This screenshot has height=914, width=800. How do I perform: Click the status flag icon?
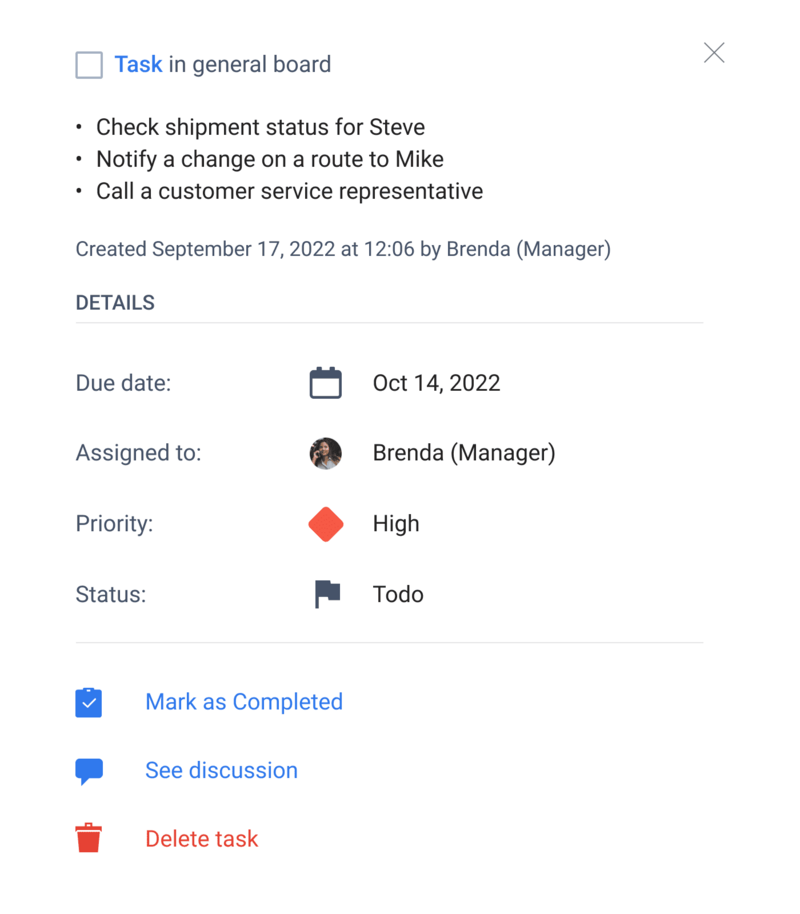[325, 593]
